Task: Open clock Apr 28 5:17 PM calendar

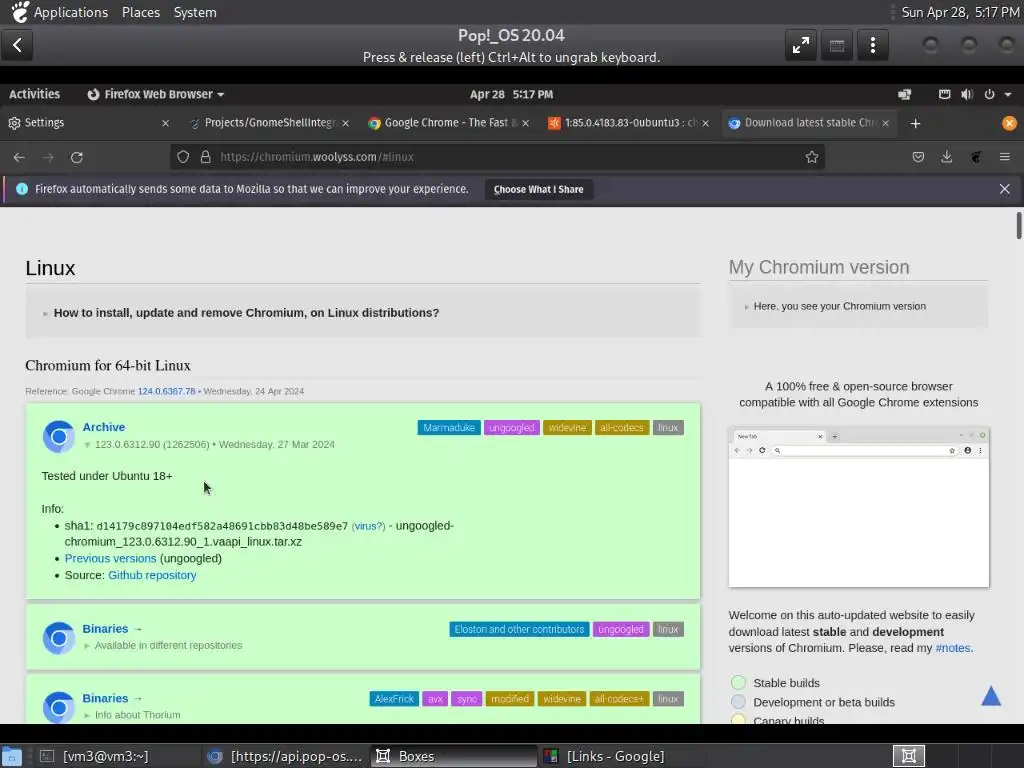Action: point(511,94)
